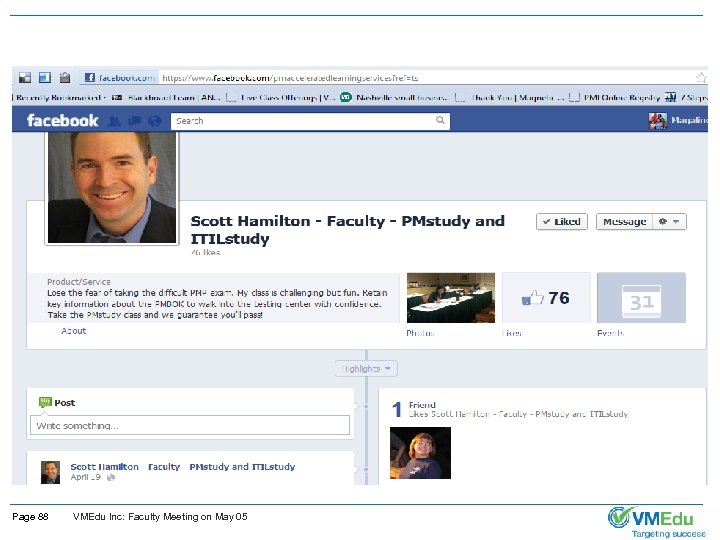Bookmark page with star icon
720x540 pixels.
[x=701, y=78]
